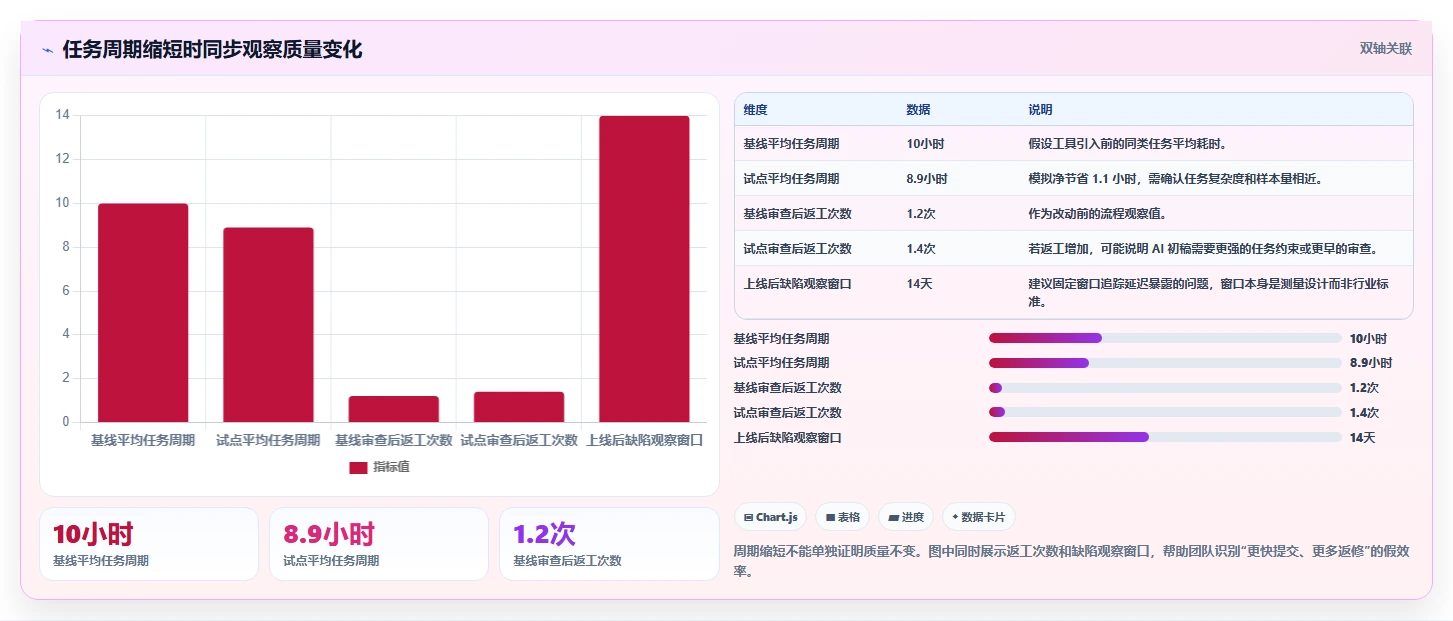Screen dimensions: 1453x621
Task: Click 试点平均任务周期 x-axis label
Action: click(x=268, y=440)
